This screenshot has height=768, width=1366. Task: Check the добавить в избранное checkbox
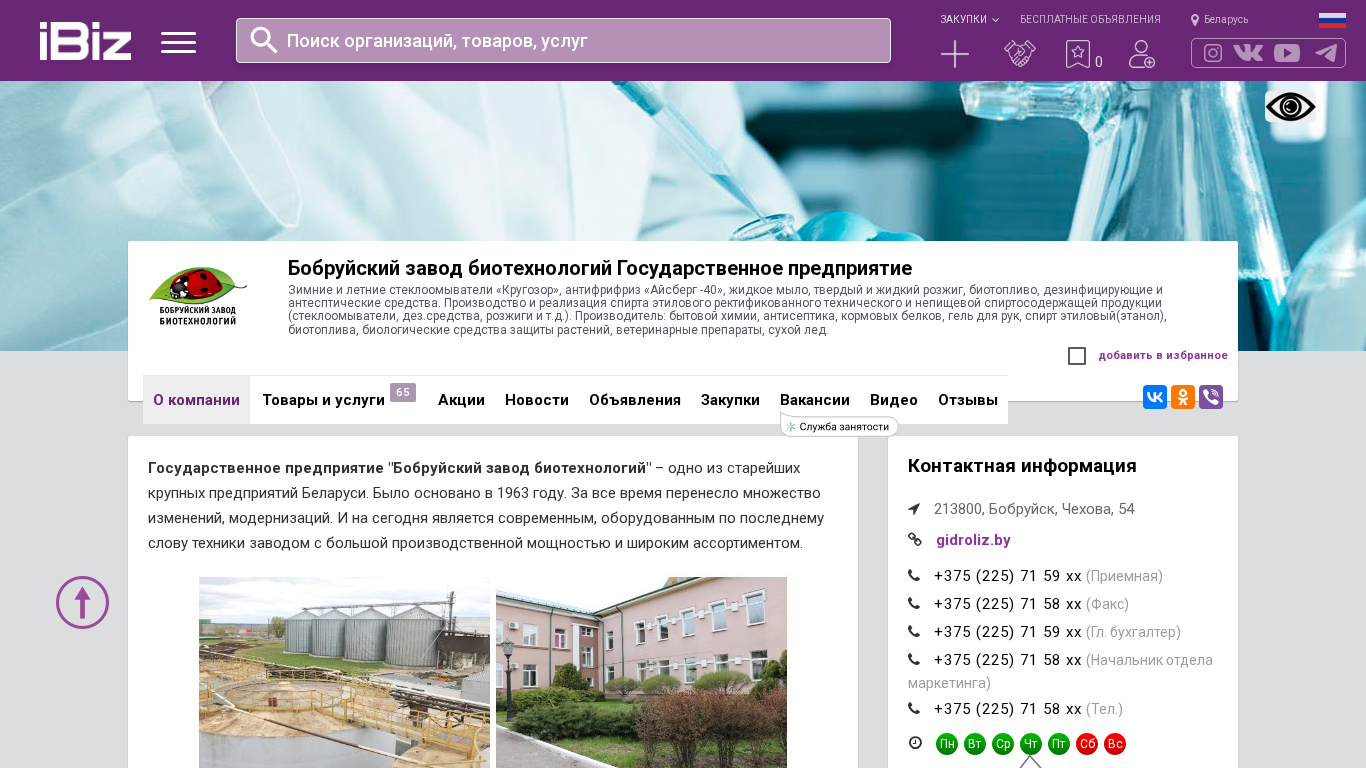click(1077, 356)
